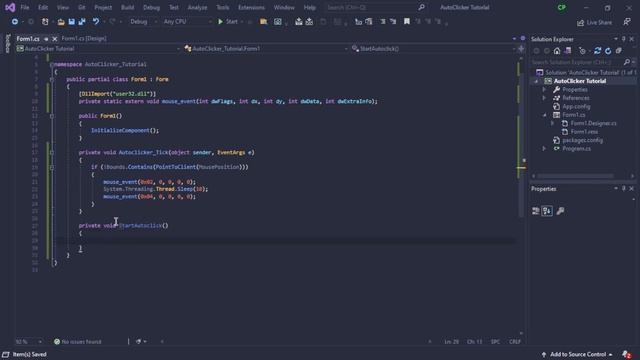Toggle a bookmark using the bookmark icon

(x=407, y=22)
